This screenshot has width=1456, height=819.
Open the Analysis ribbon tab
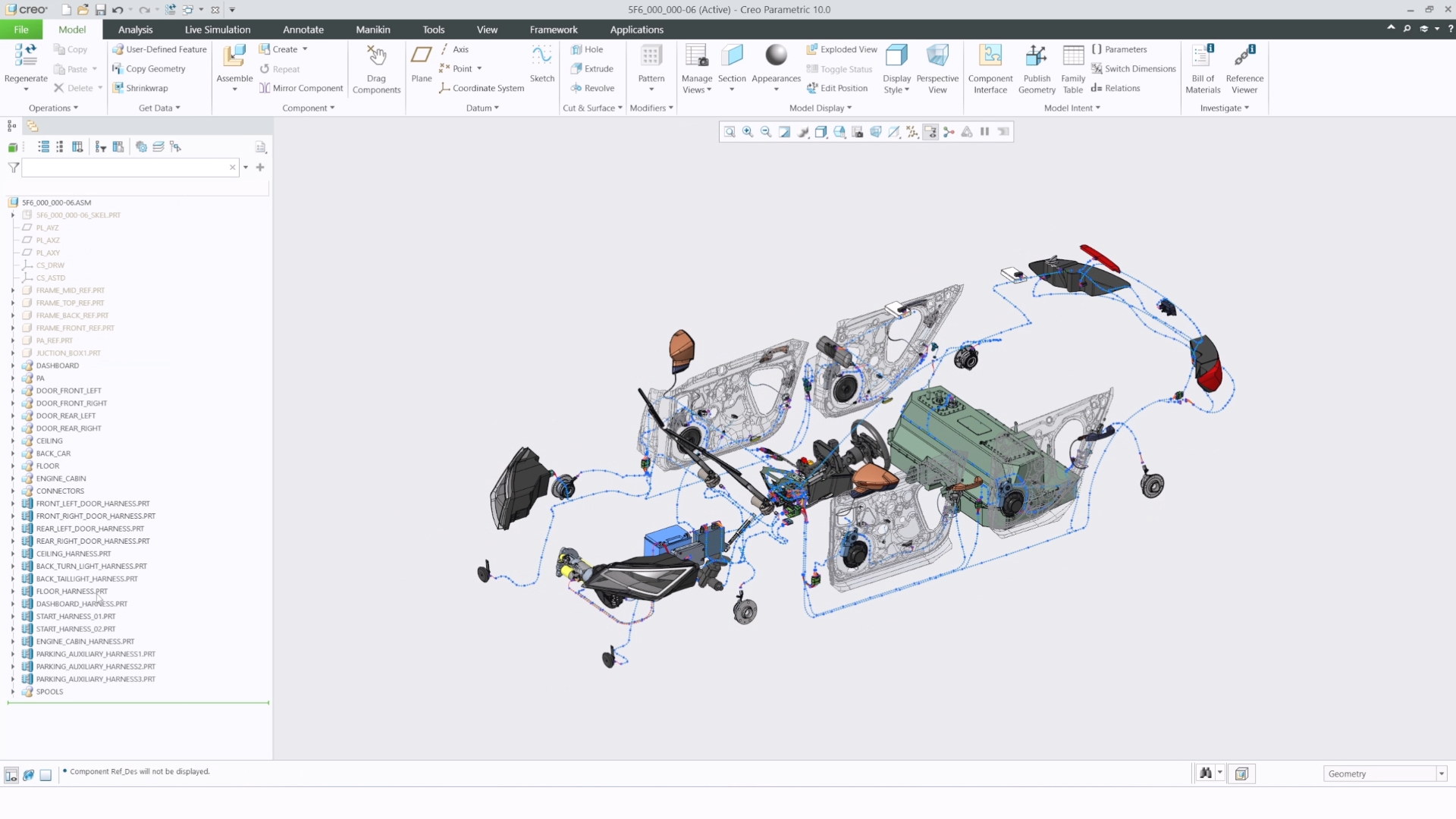(135, 30)
